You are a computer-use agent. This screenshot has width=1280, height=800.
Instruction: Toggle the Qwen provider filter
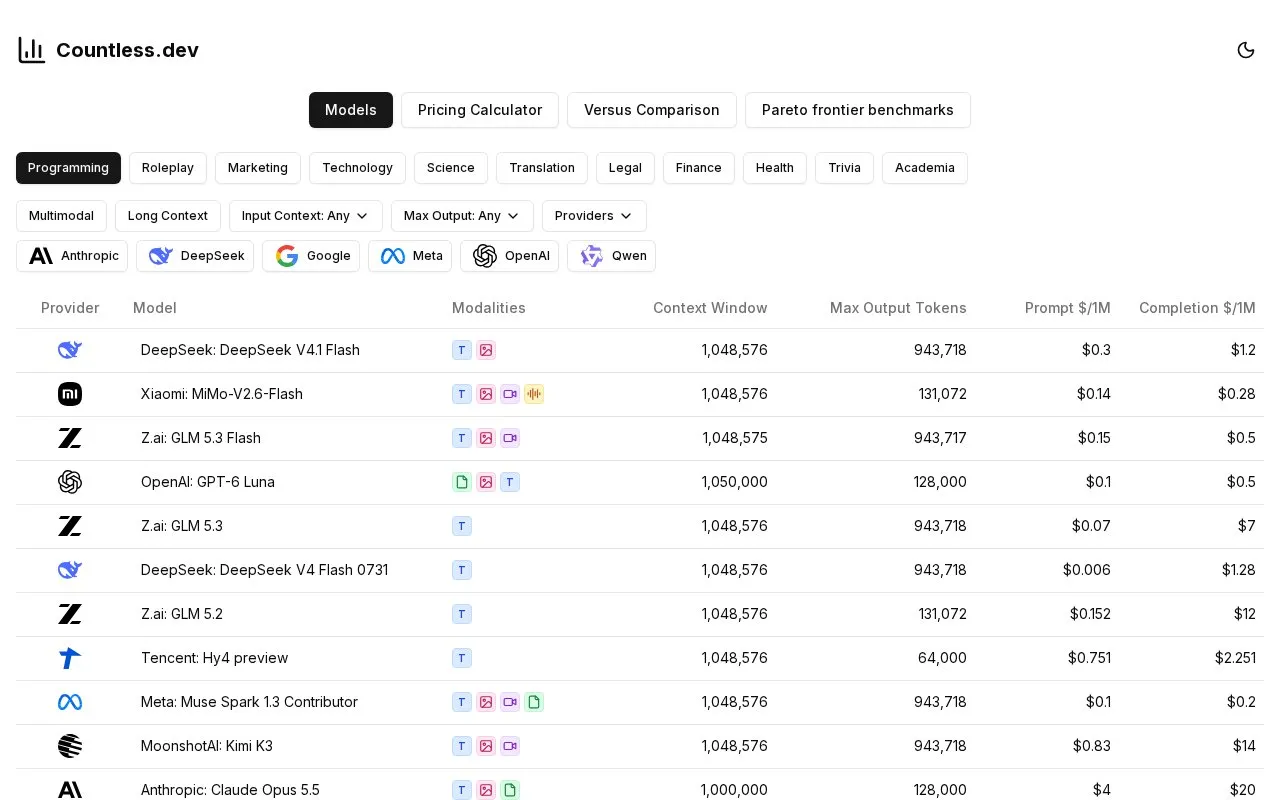611,256
